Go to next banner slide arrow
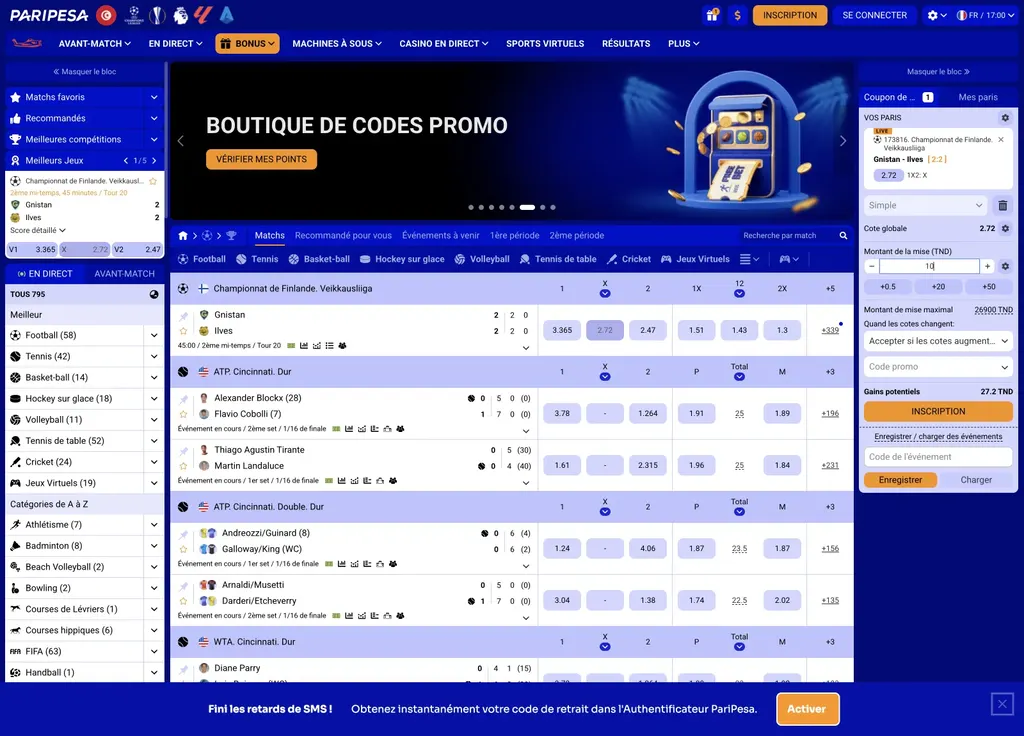 click(x=842, y=141)
